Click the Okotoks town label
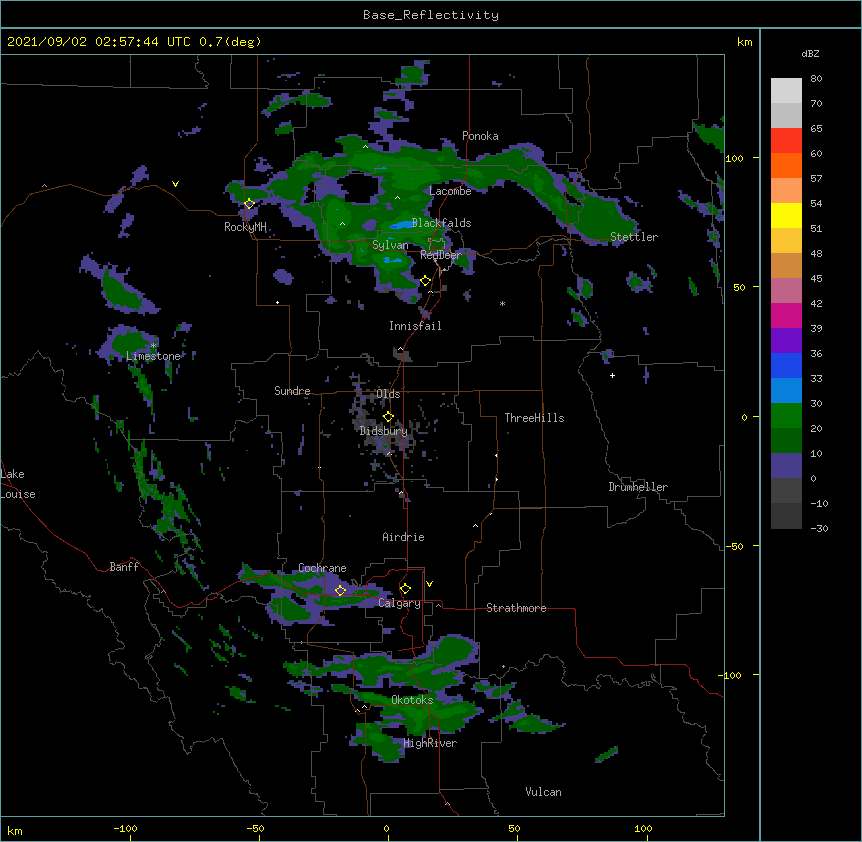The height and width of the screenshot is (842, 862). coord(412,700)
